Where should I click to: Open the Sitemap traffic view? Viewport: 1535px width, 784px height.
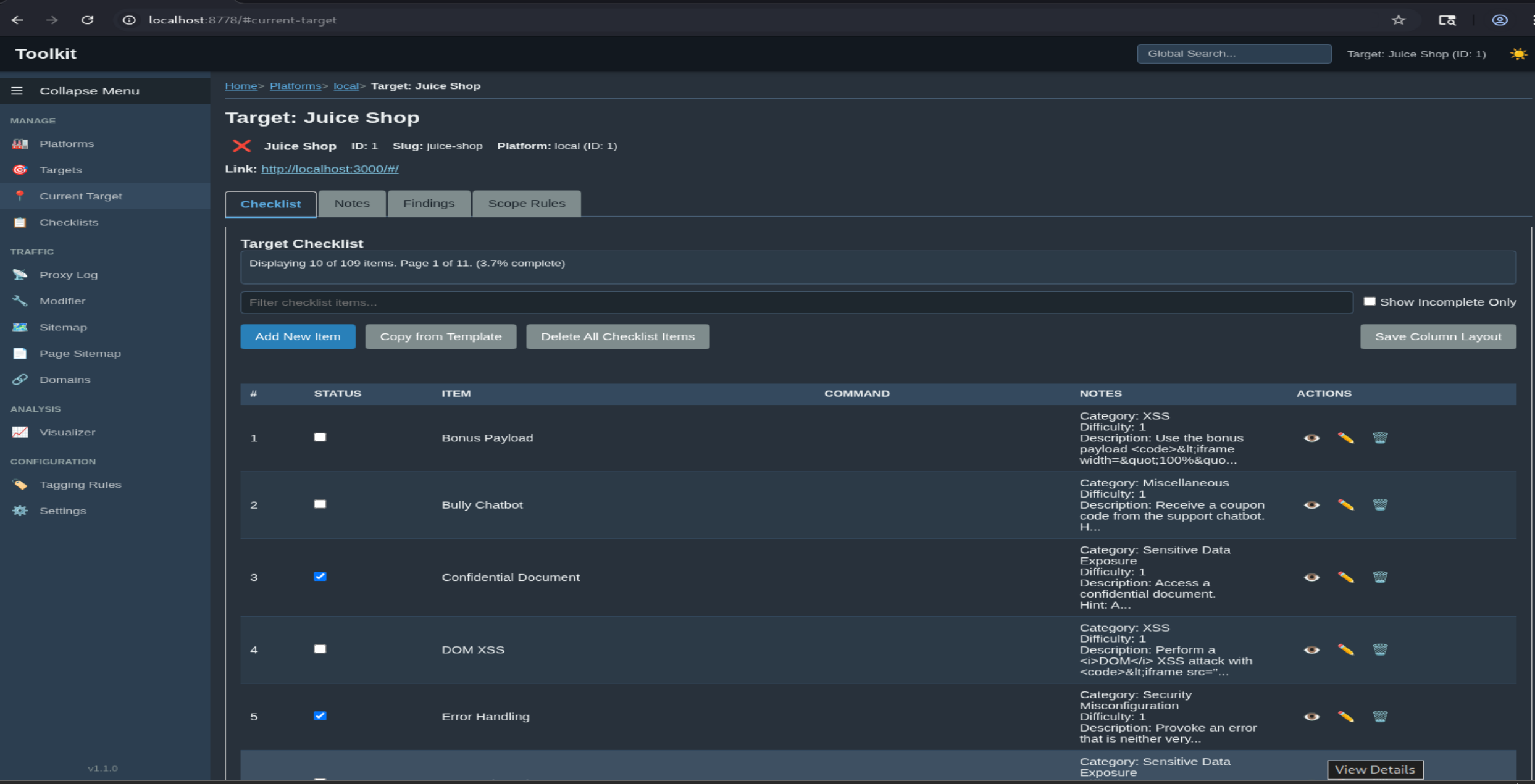(64, 327)
